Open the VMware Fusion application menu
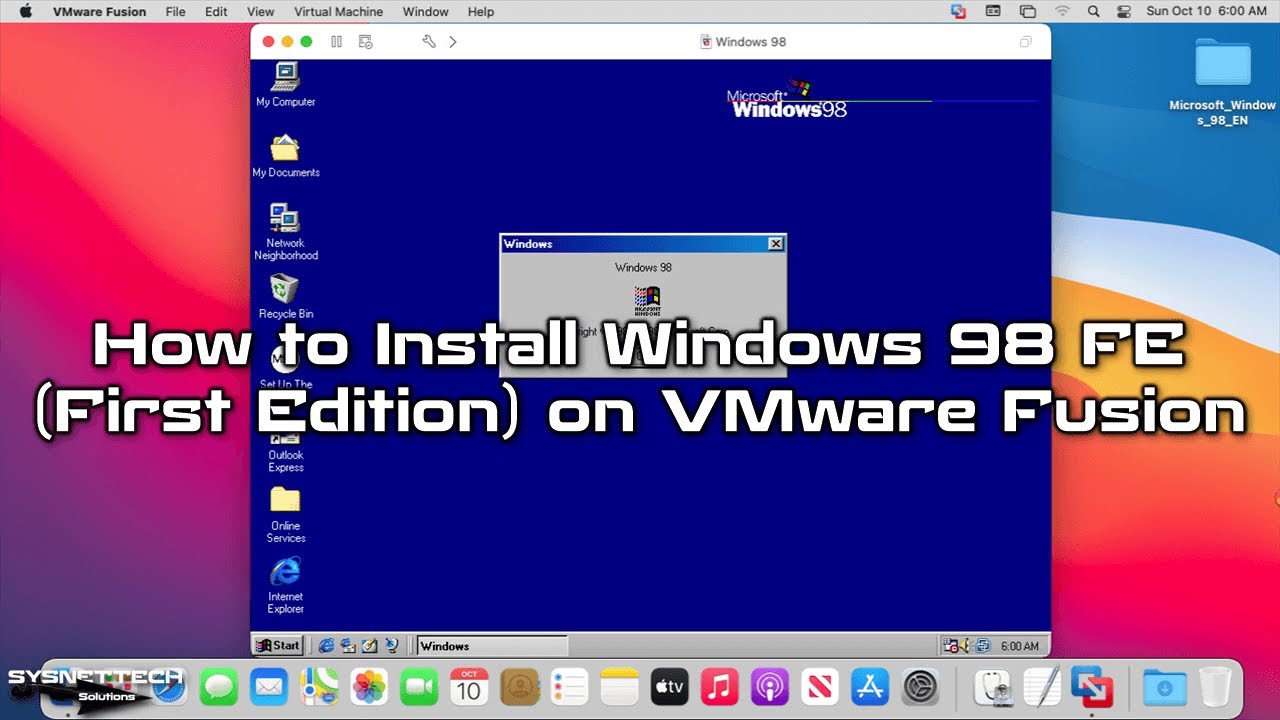This screenshot has height=720, width=1280. (x=100, y=11)
